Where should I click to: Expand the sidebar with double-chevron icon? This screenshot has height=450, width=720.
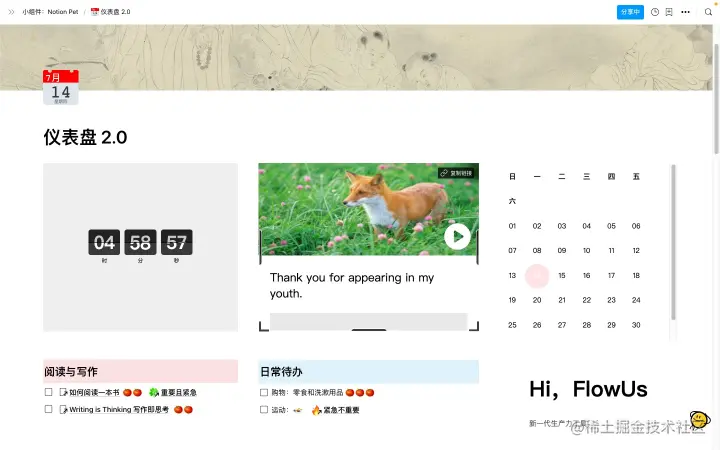point(11,12)
